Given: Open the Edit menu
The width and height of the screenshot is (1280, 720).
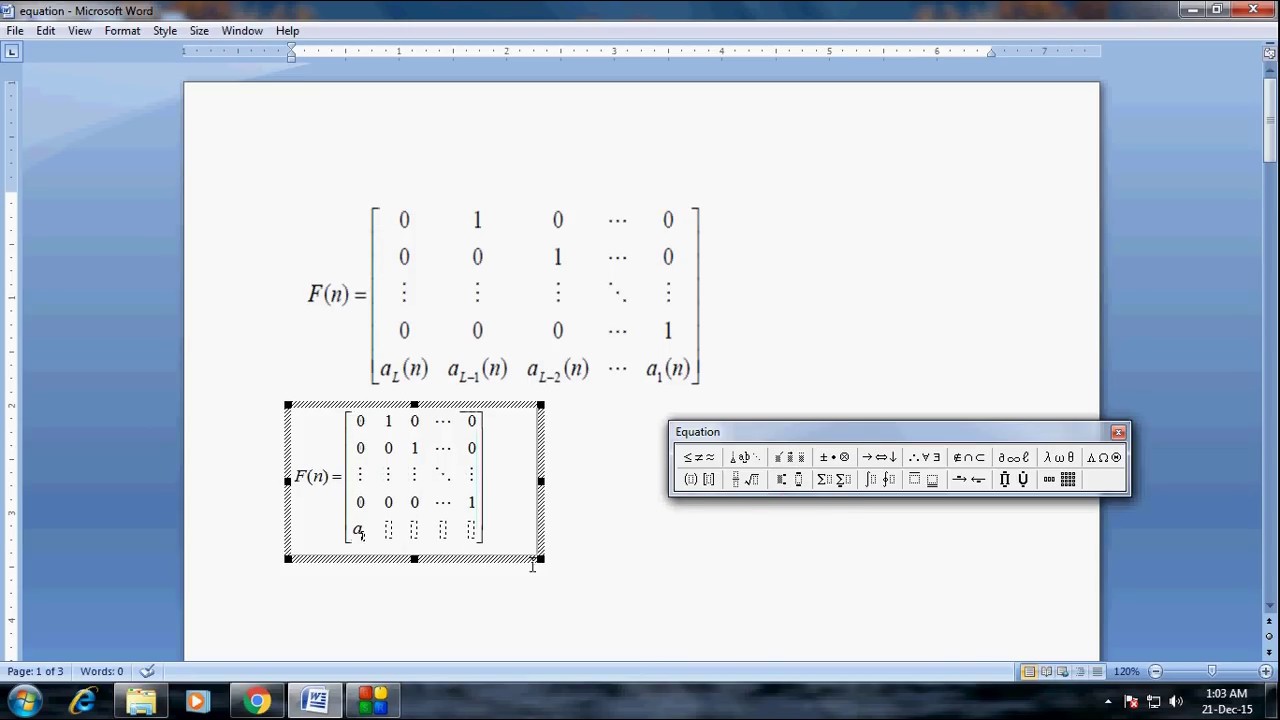Looking at the screenshot, I should [x=46, y=31].
